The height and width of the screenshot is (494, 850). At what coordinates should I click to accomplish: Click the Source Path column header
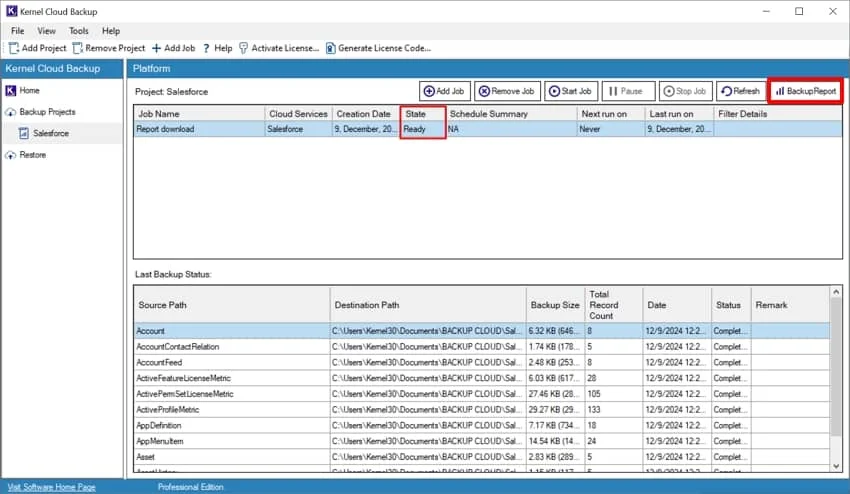tap(232, 305)
